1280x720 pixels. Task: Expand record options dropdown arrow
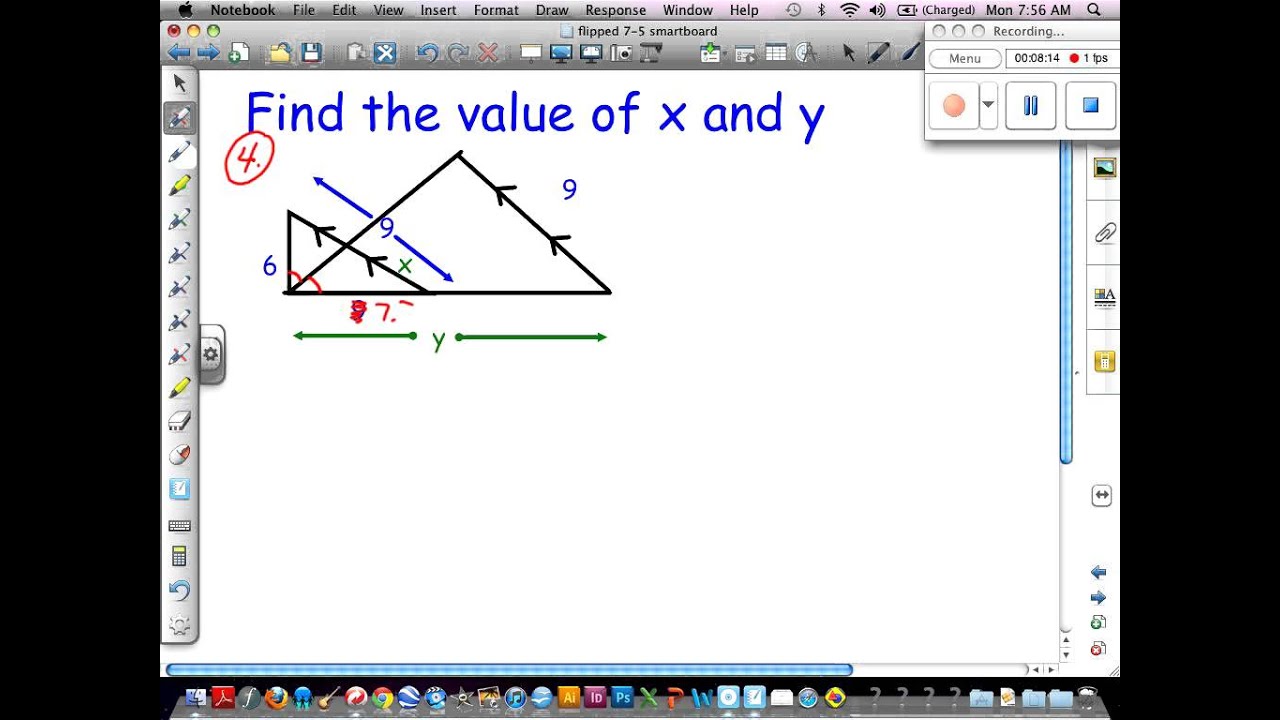click(x=988, y=105)
